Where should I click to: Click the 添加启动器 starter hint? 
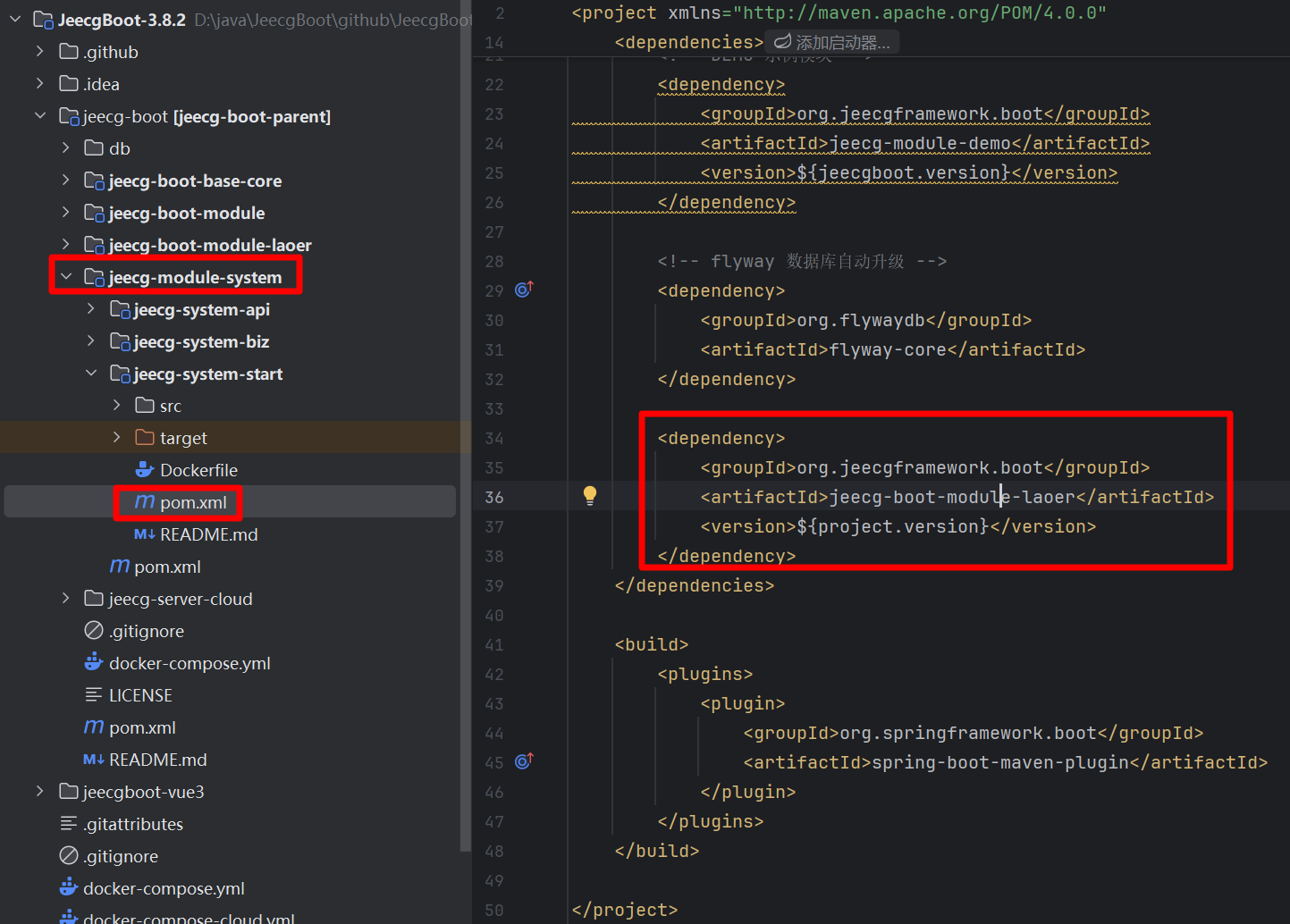(x=843, y=42)
